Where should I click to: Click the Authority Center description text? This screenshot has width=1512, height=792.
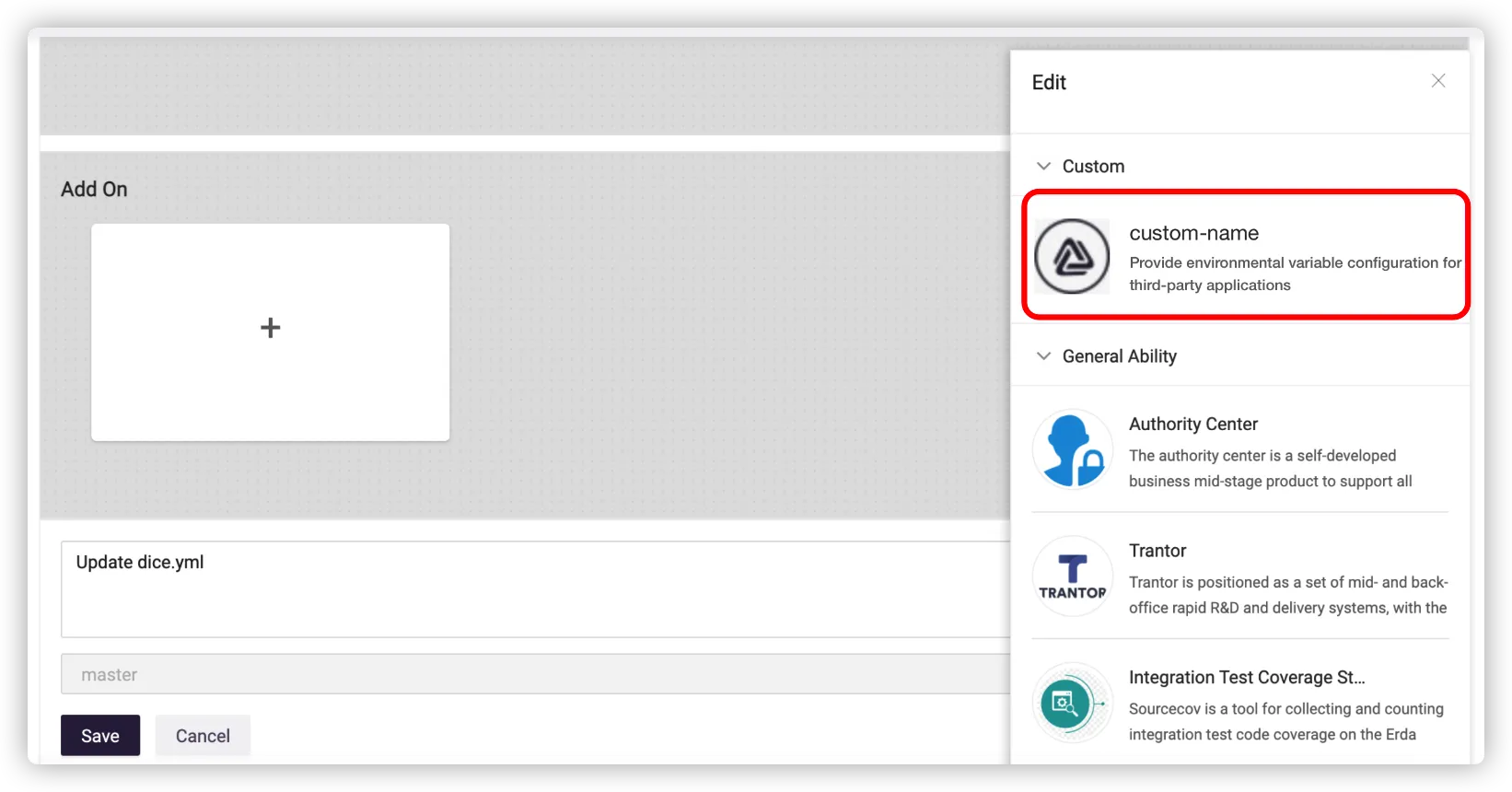[1270, 468]
